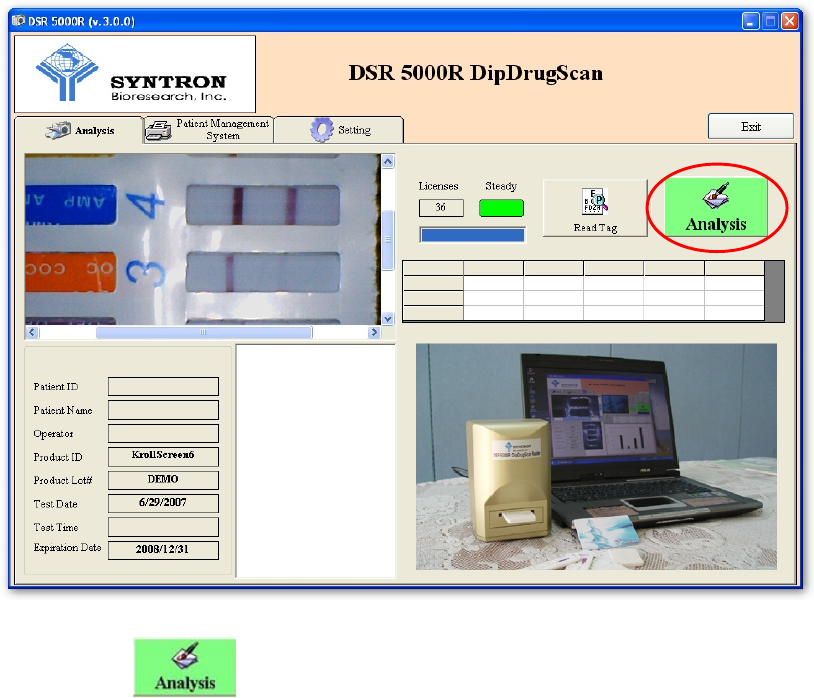Open the Setting tab
The height and width of the screenshot is (698, 814).
[x=338, y=130]
